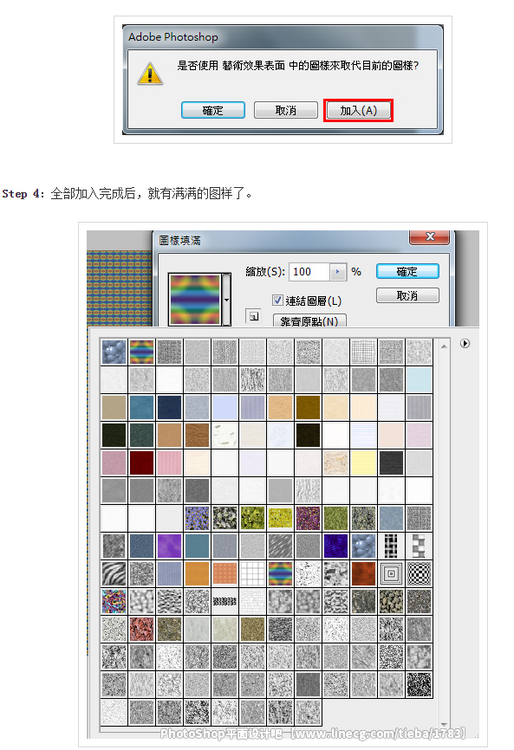Choose the pale yellow pattern swatch
This screenshot has height=750, width=514.
[363, 463]
